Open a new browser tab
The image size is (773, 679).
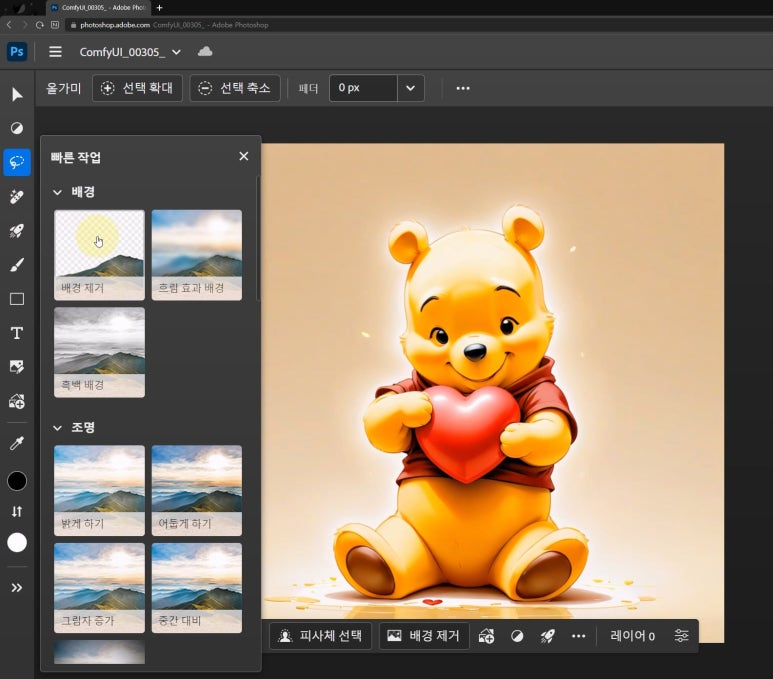click(159, 7)
